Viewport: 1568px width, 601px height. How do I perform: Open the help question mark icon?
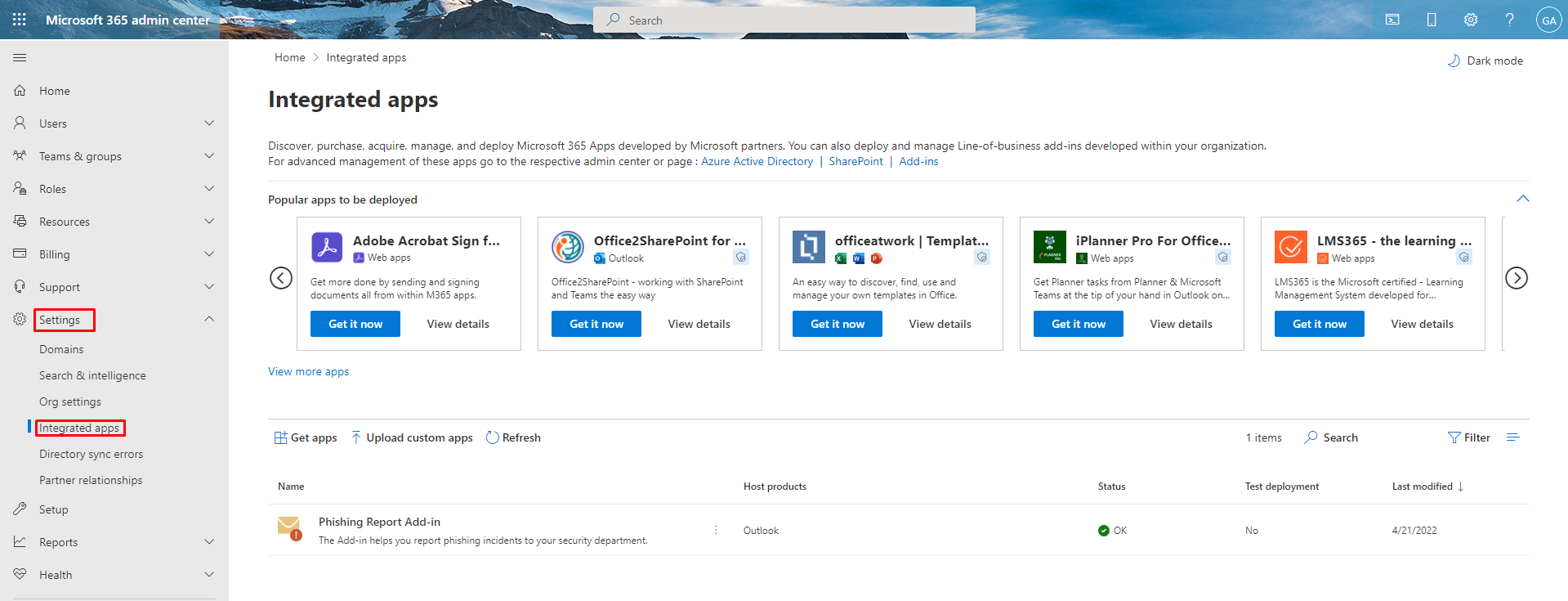[1510, 20]
